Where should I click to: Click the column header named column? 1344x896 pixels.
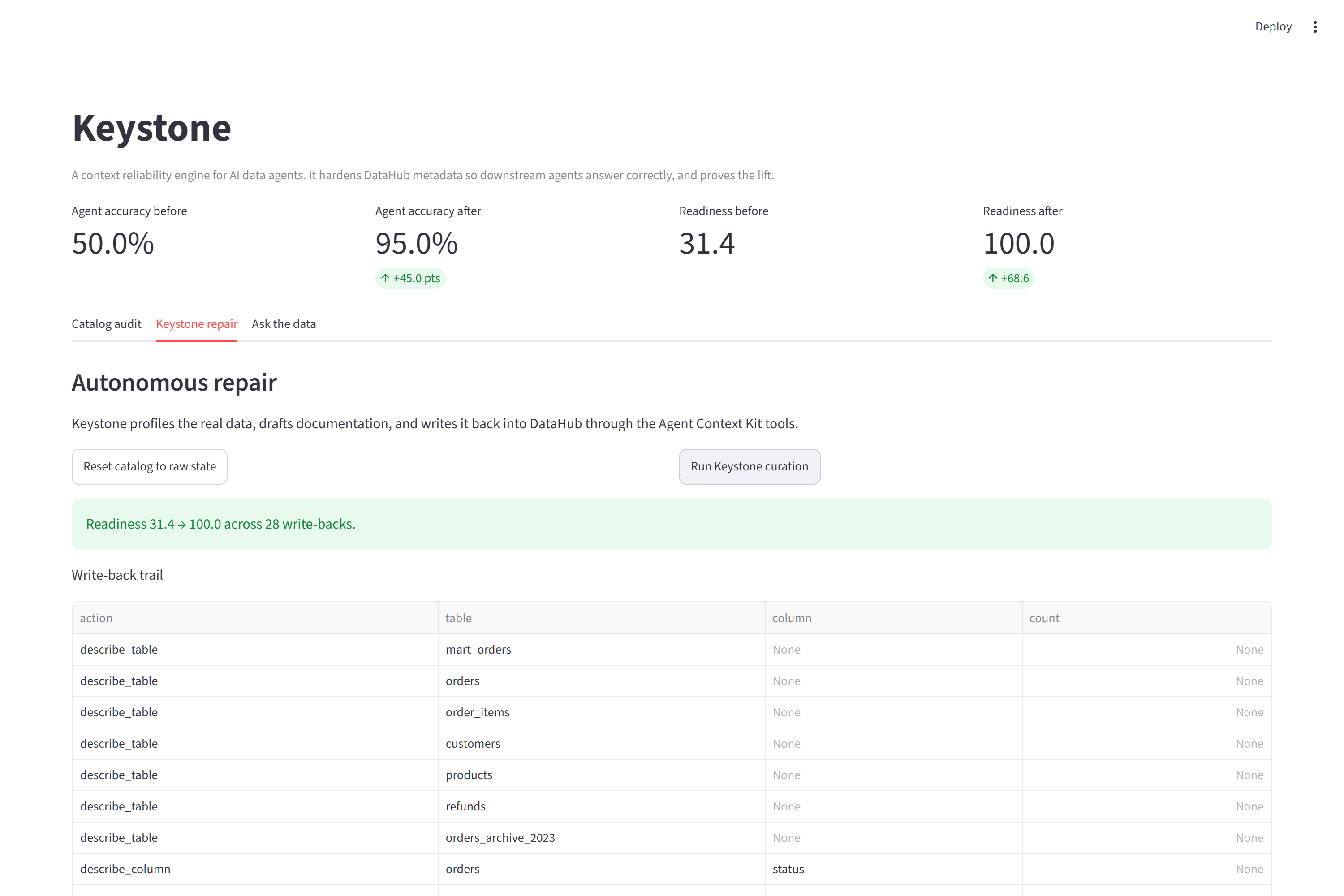pyautogui.click(x=894, y=618)
